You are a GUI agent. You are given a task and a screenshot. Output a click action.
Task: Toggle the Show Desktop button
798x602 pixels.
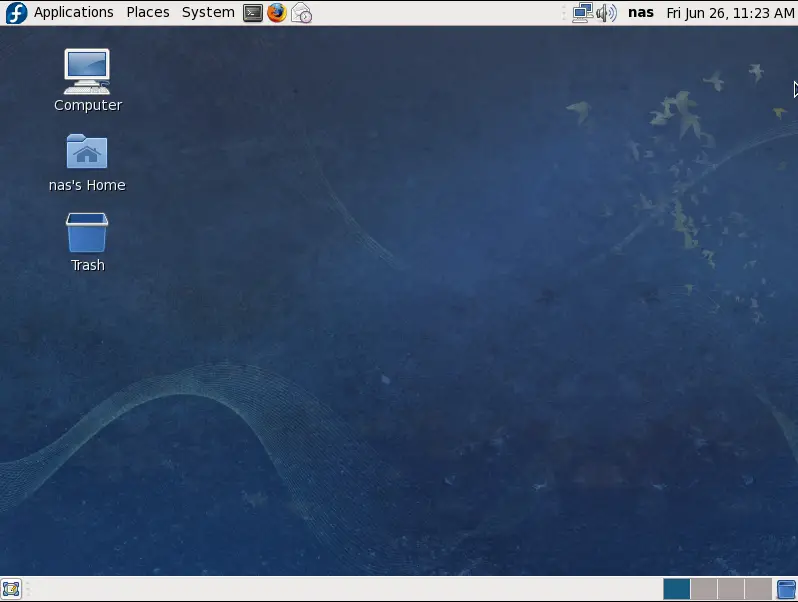11,589
